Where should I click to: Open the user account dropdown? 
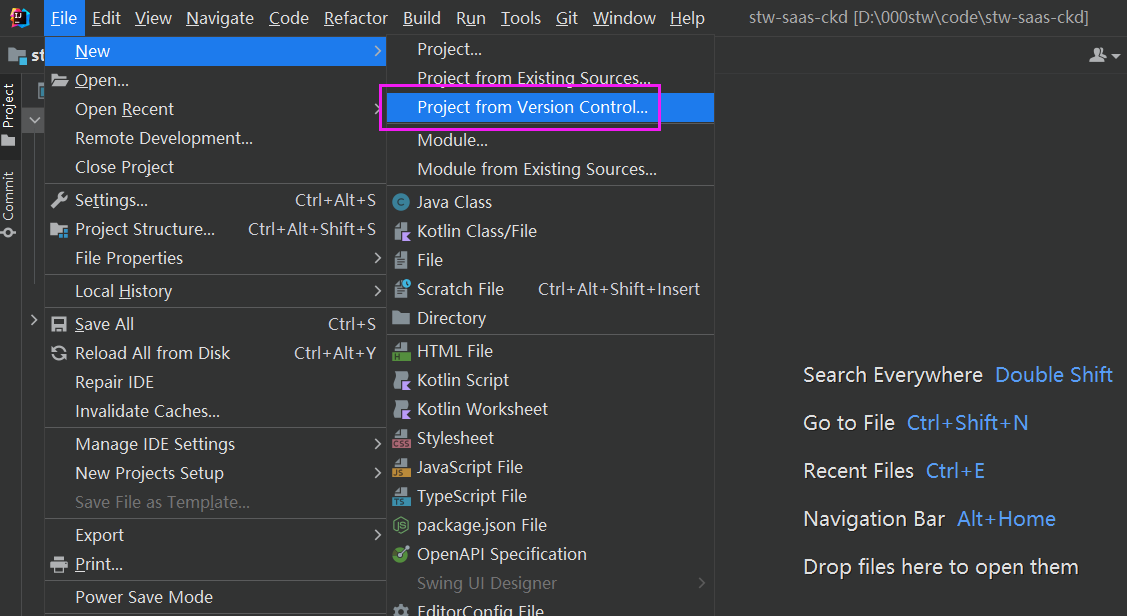click(1104, 56)
